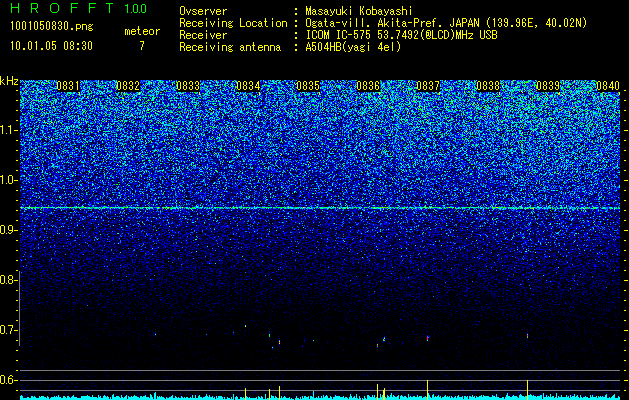
Task: Click the 0831 time marker
Action: pos(68,85)
